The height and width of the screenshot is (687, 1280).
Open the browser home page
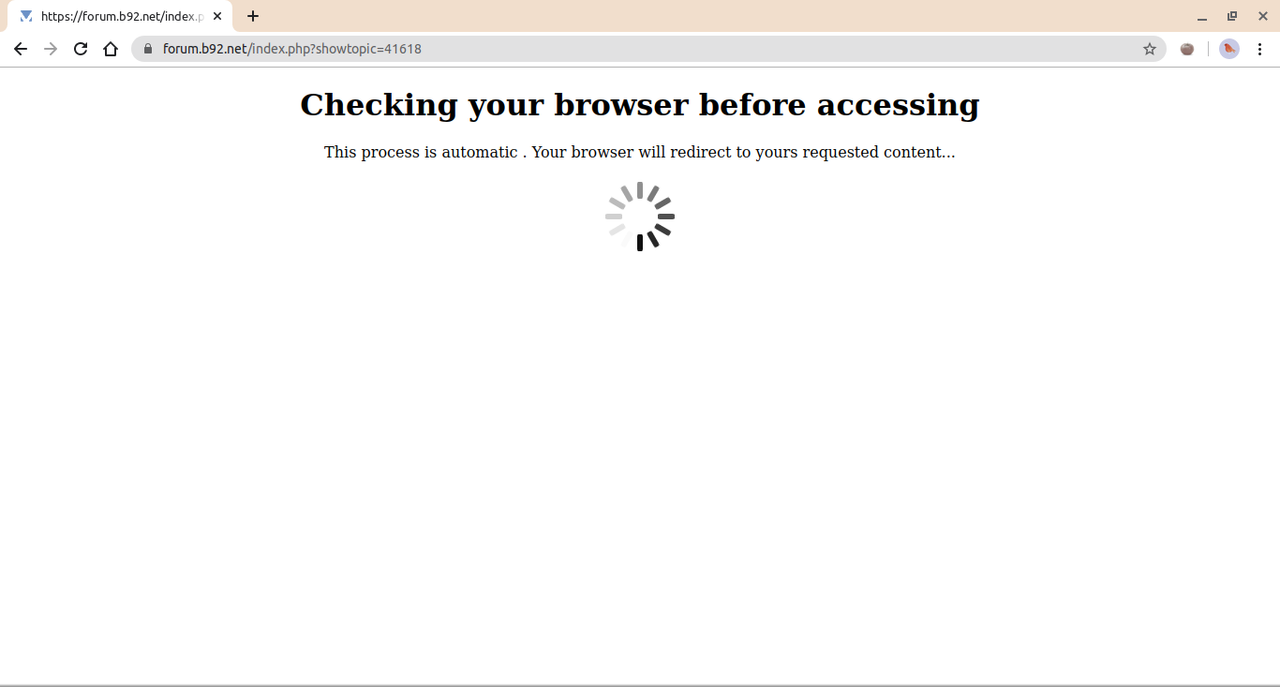point(111,49)
